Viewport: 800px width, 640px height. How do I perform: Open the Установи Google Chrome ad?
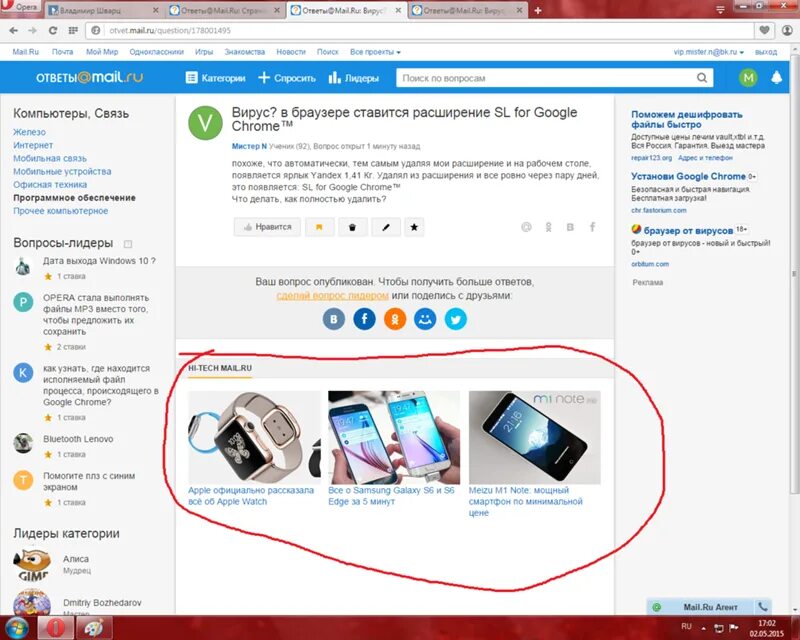coord(688,177)
